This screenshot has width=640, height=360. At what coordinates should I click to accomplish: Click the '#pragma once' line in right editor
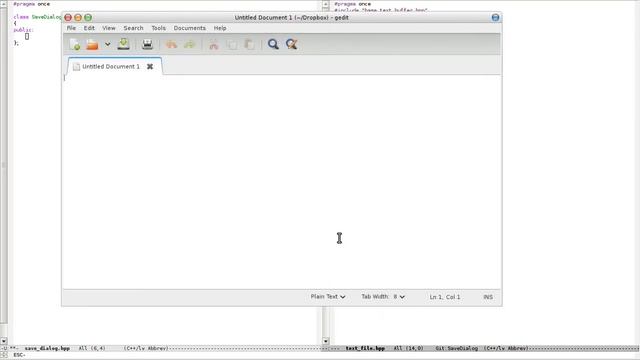tap(352, 4)
